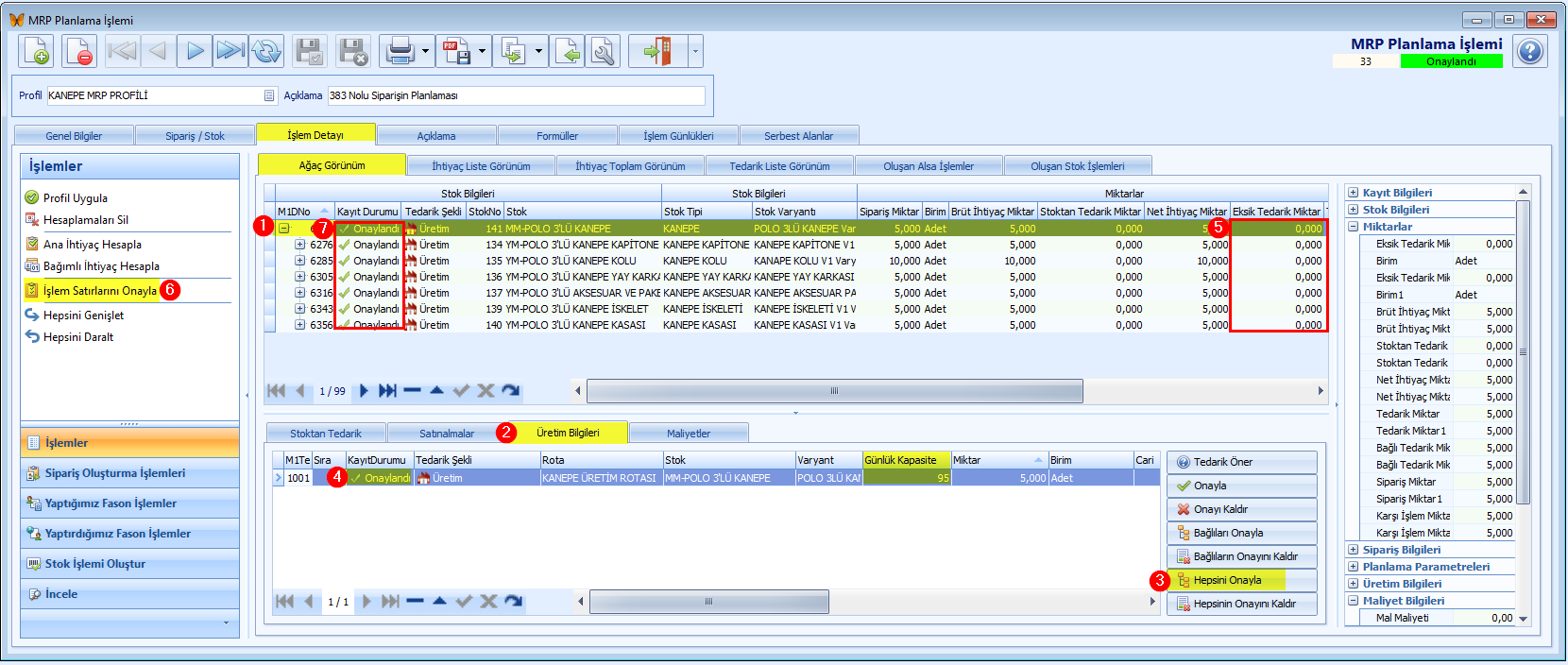The image size is (1568, 665).
Task: Open the wrench tools icon
Action: 603,51
